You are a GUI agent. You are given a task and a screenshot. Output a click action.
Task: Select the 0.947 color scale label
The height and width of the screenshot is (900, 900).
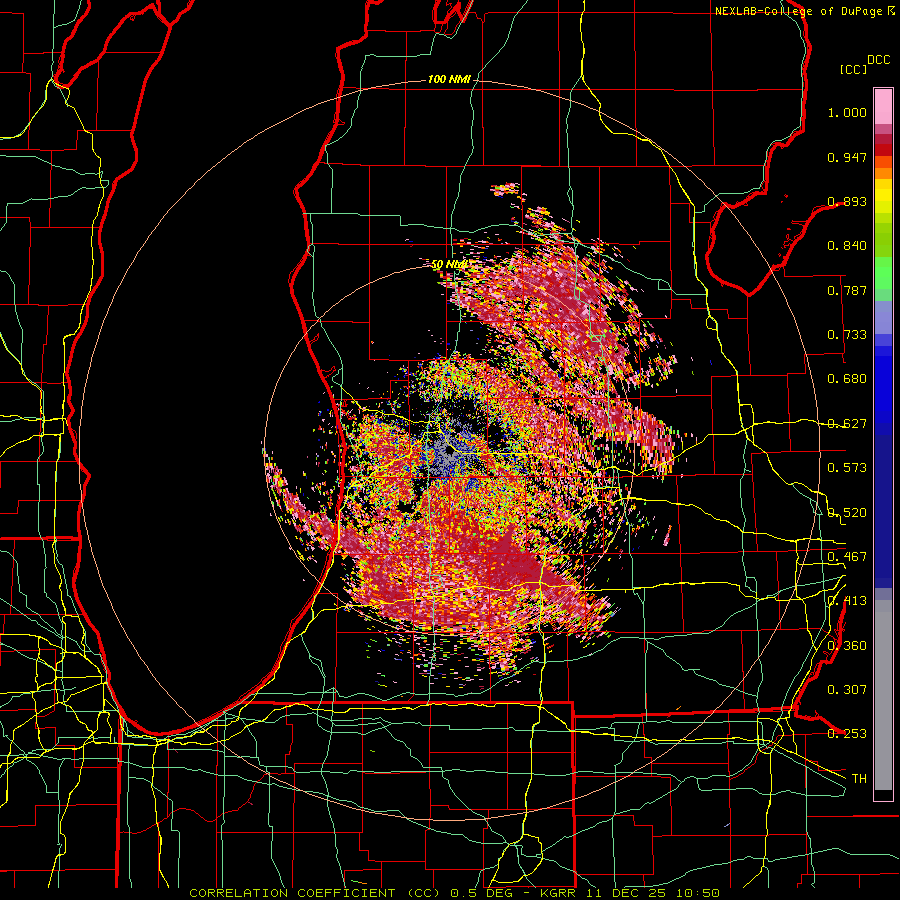tap(847, 157)
